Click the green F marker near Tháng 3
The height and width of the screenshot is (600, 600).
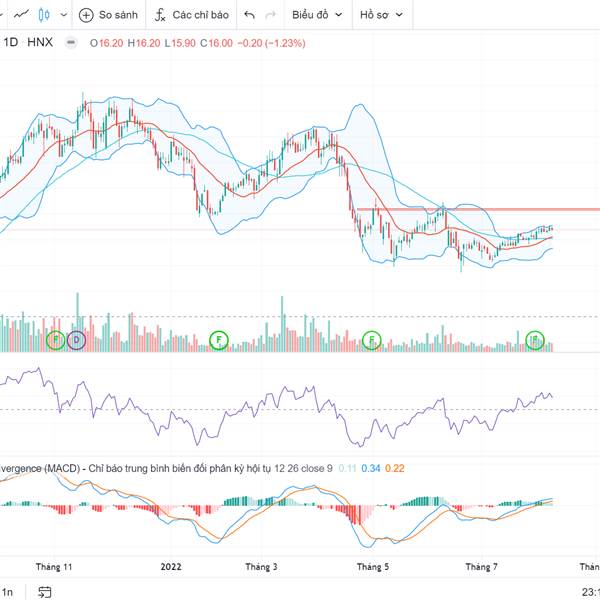[x=219, y=341]
